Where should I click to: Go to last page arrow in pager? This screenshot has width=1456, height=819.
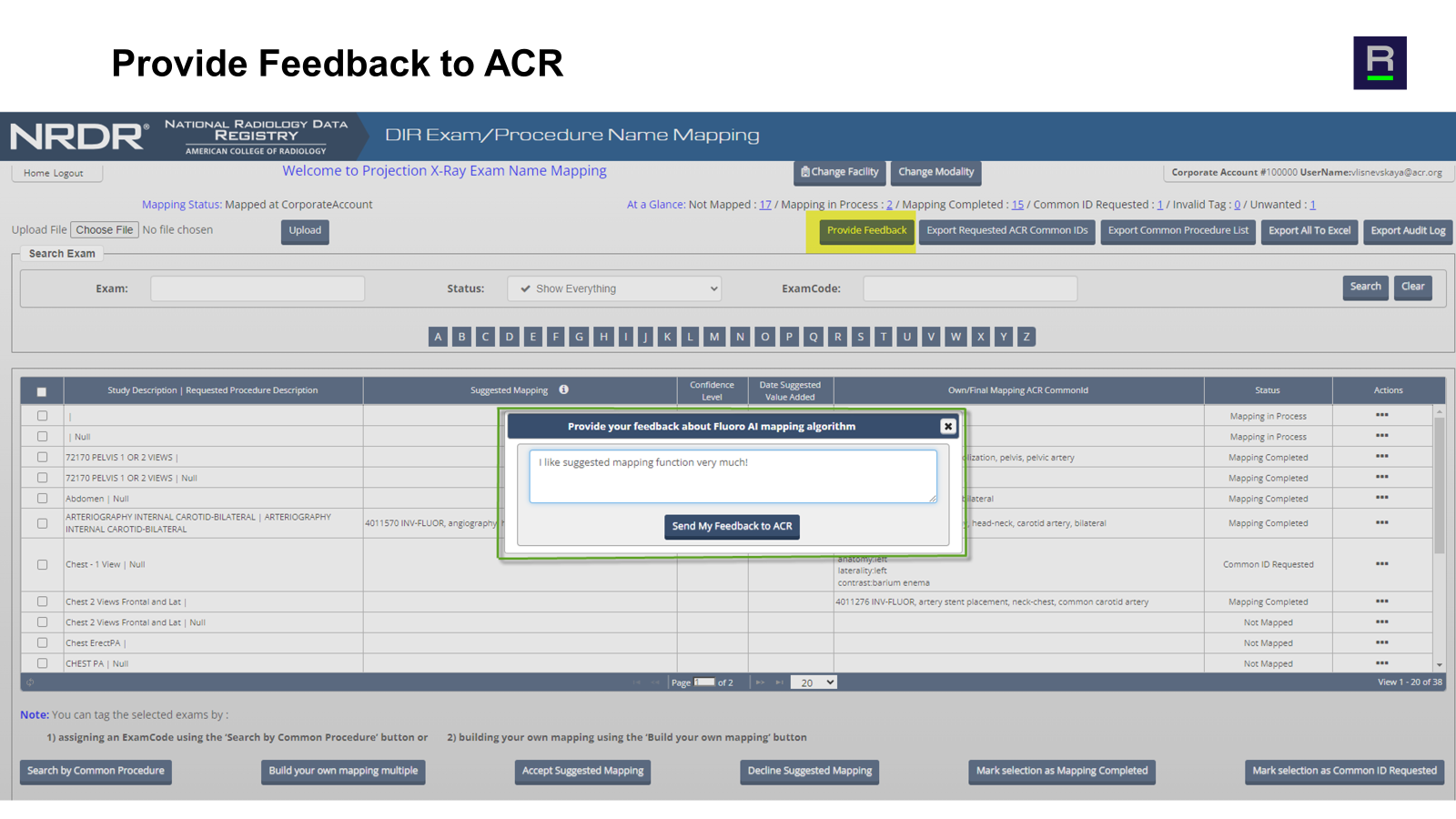coord(780,682)
